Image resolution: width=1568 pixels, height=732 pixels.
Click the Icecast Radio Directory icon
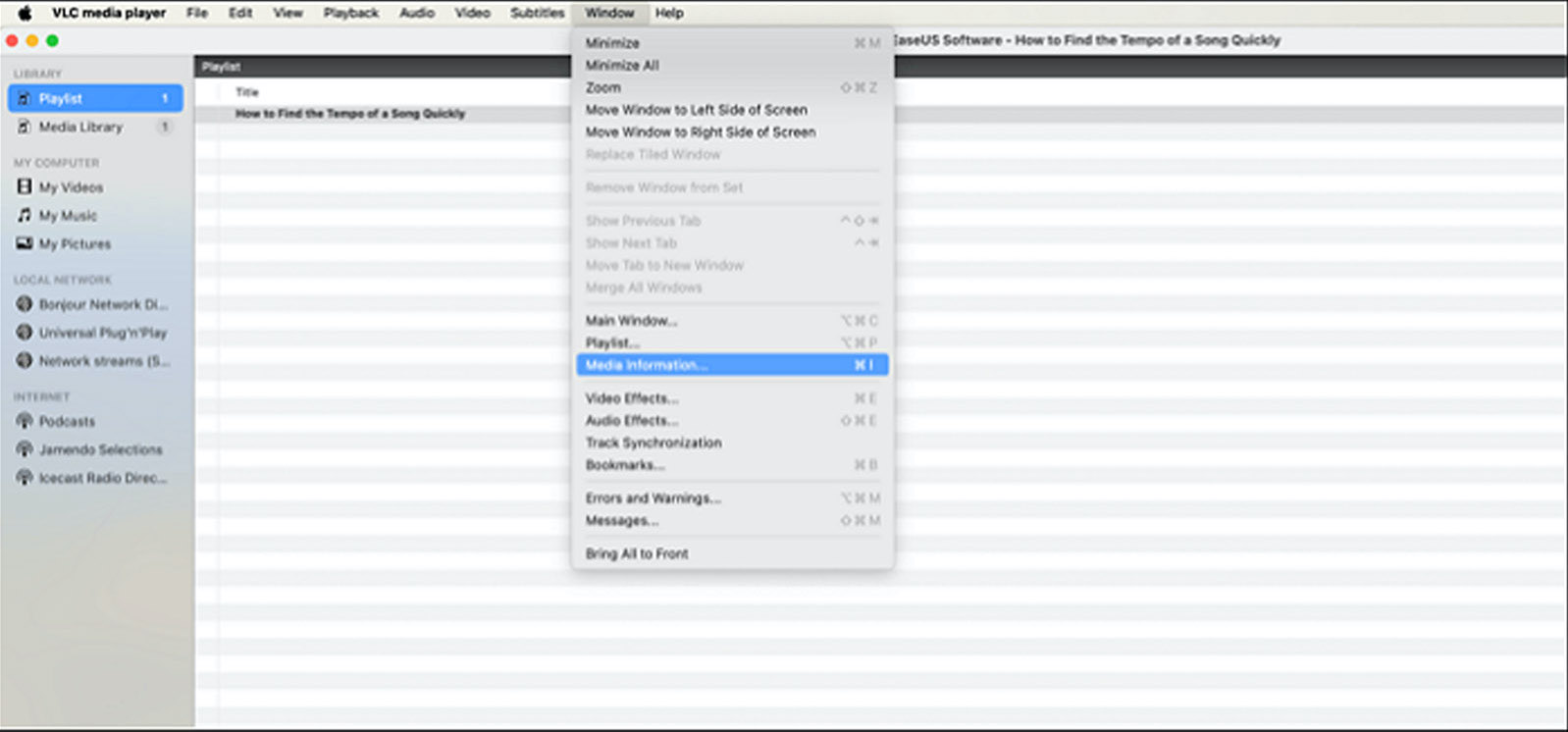(x=25, y=478)
